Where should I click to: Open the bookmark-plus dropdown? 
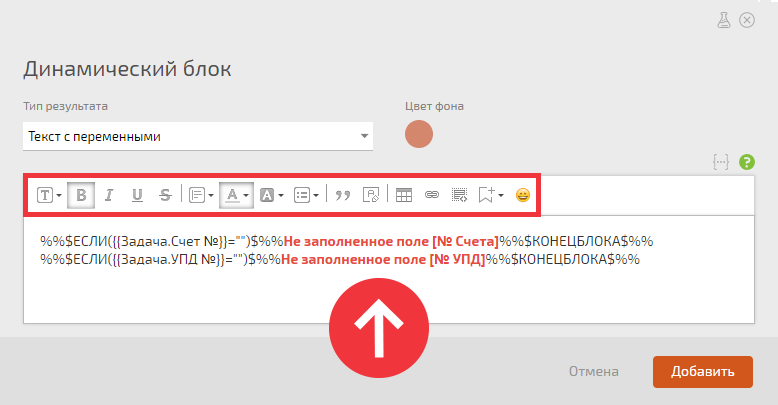491,195
